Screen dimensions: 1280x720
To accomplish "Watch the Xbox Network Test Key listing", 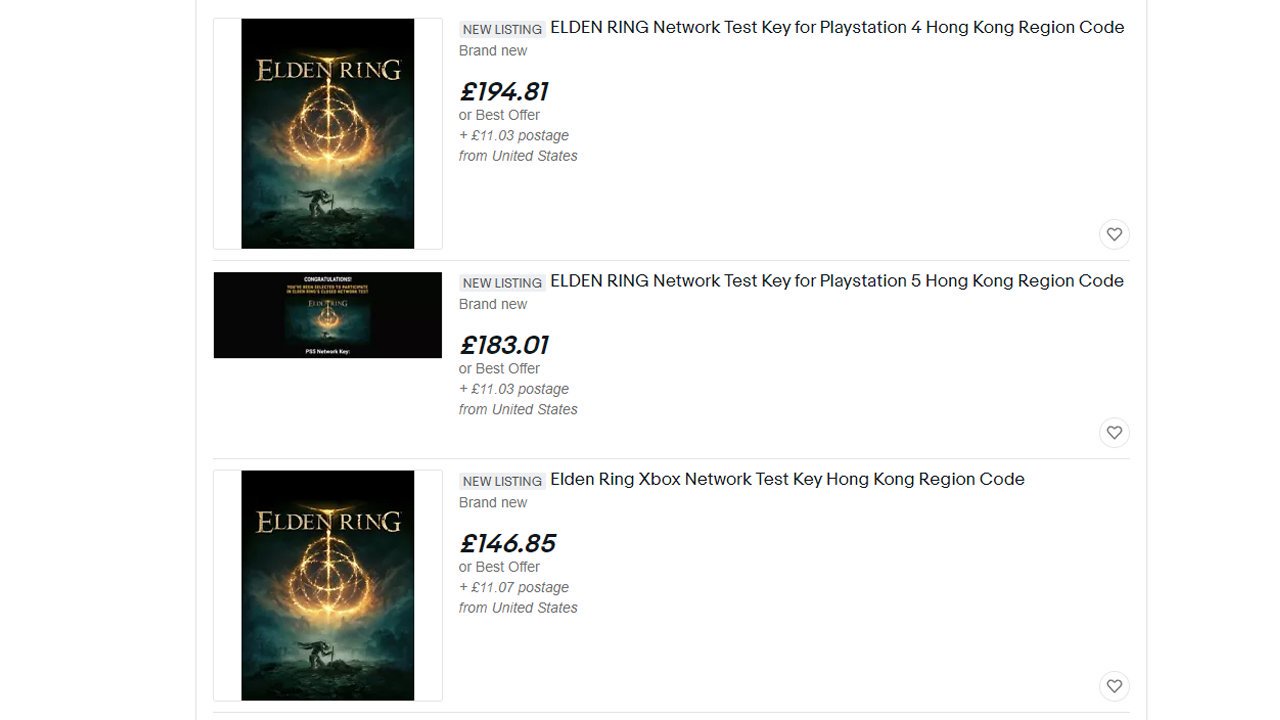I will (1114, 686).
